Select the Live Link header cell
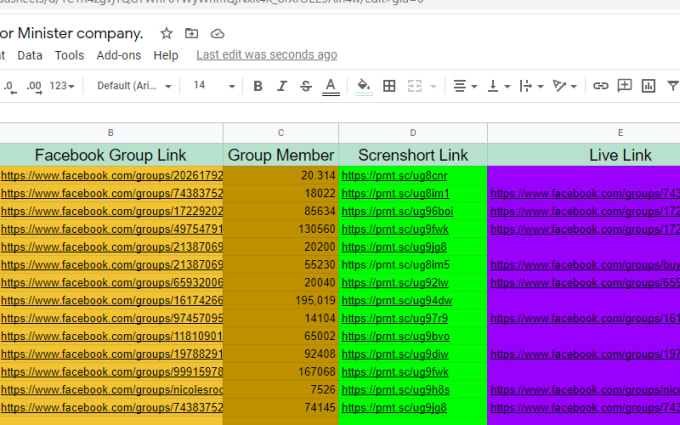680x425 pixels. 584,155
